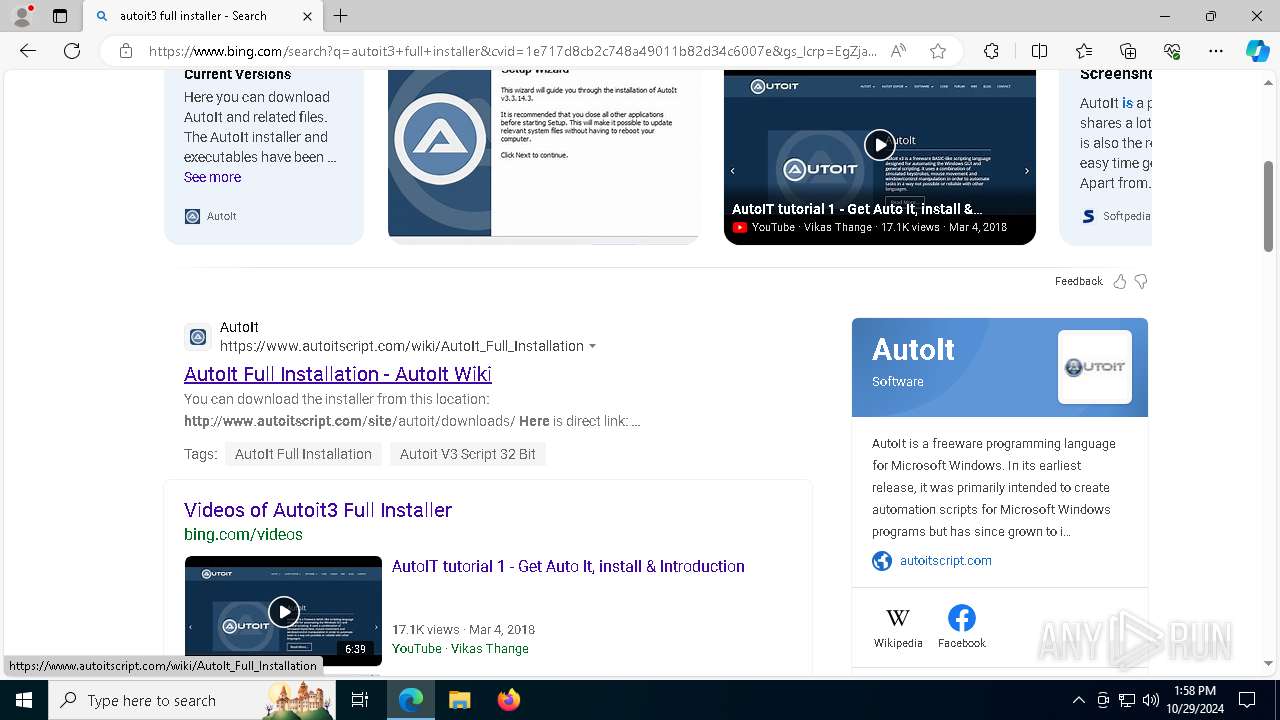Go to next carousel video arrow

(1026, 171)
